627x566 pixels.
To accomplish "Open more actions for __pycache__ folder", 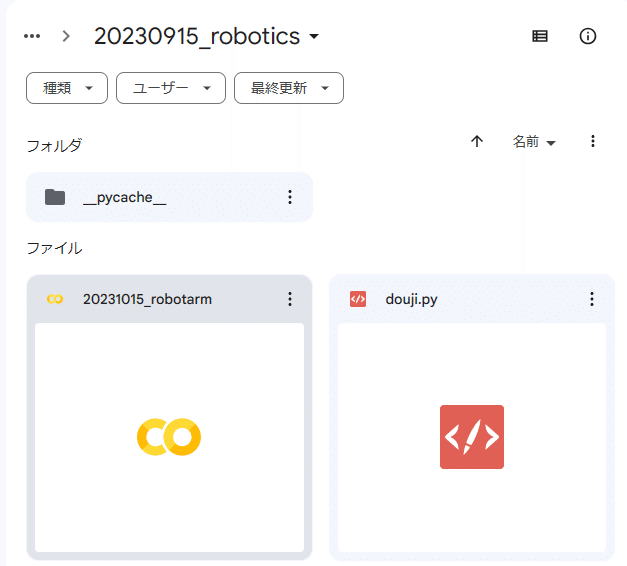I will [290, 197].
